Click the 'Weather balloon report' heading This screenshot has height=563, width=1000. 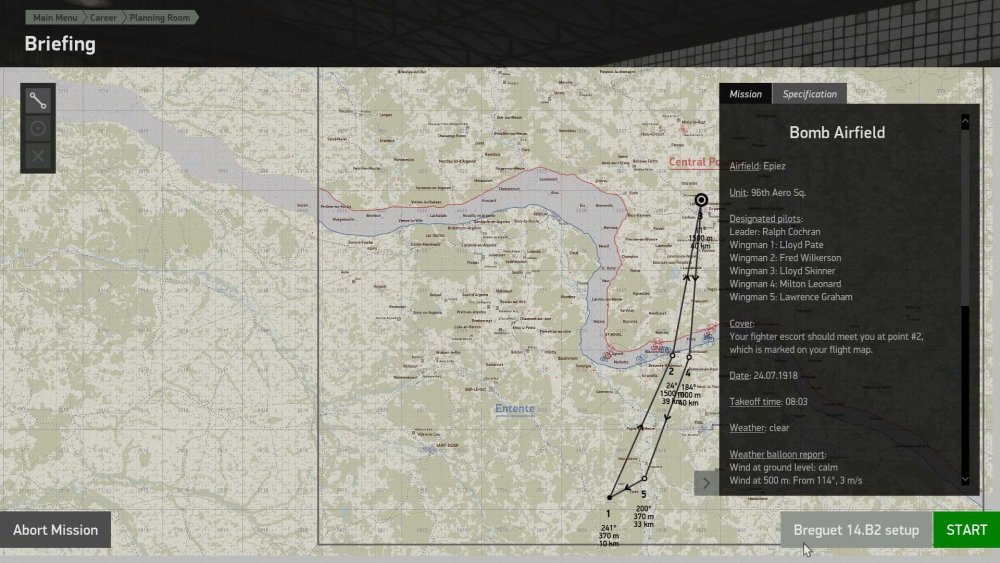point(777,455)
